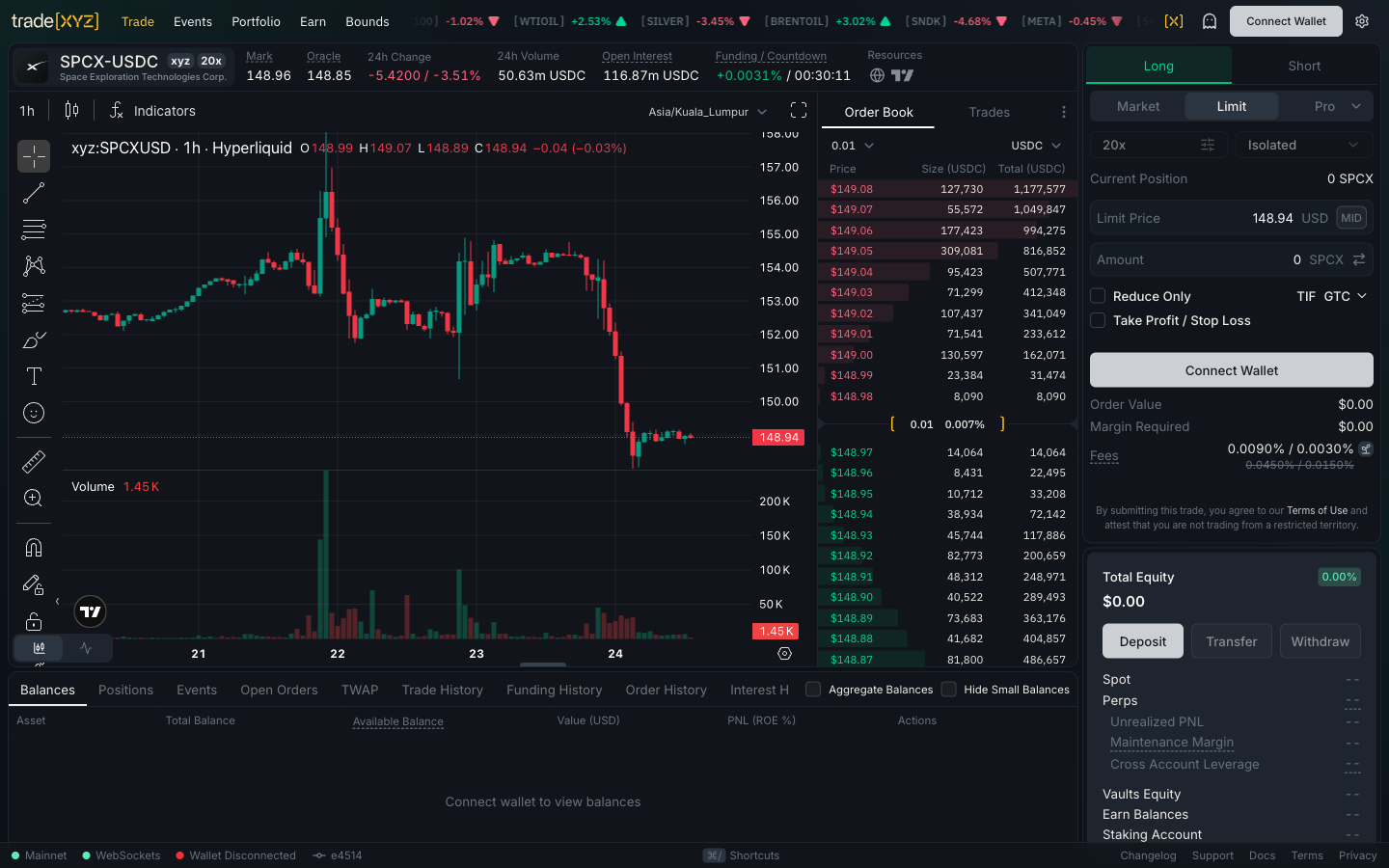Swap the amount currency unit
Viewport: 1389px width, 868px height.
tap(1359, 259)
